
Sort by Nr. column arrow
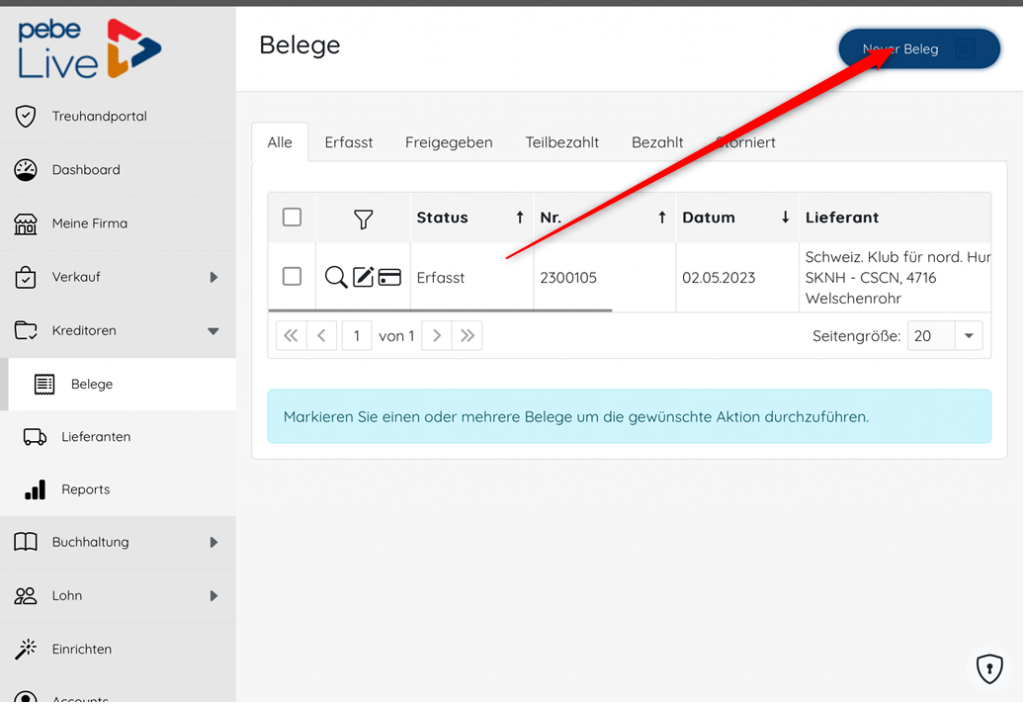662,217
